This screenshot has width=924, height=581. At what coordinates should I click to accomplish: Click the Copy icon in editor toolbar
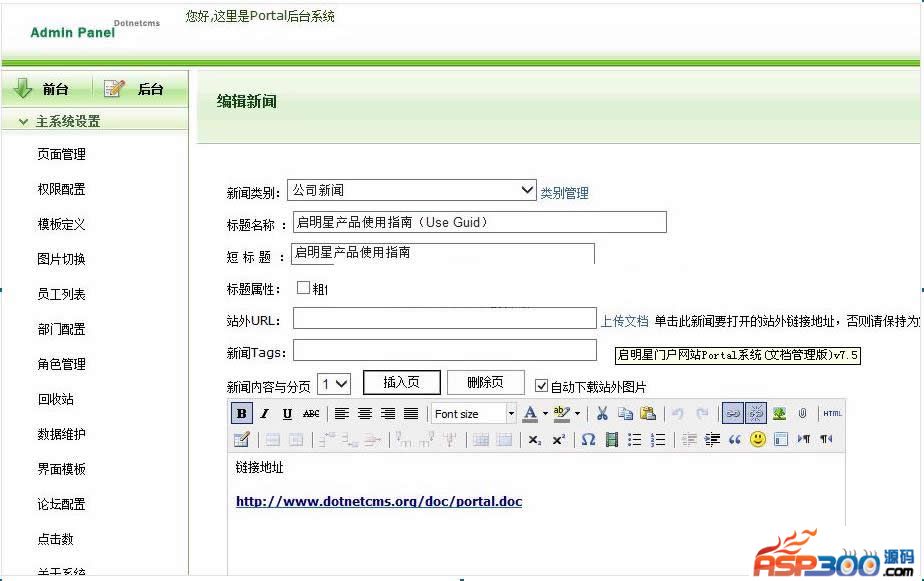[x=625, y=414]
